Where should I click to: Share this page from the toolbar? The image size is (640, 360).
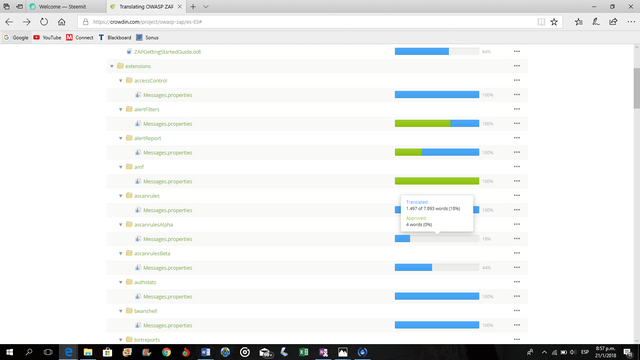pyautogui.click(x=613, y=22)
